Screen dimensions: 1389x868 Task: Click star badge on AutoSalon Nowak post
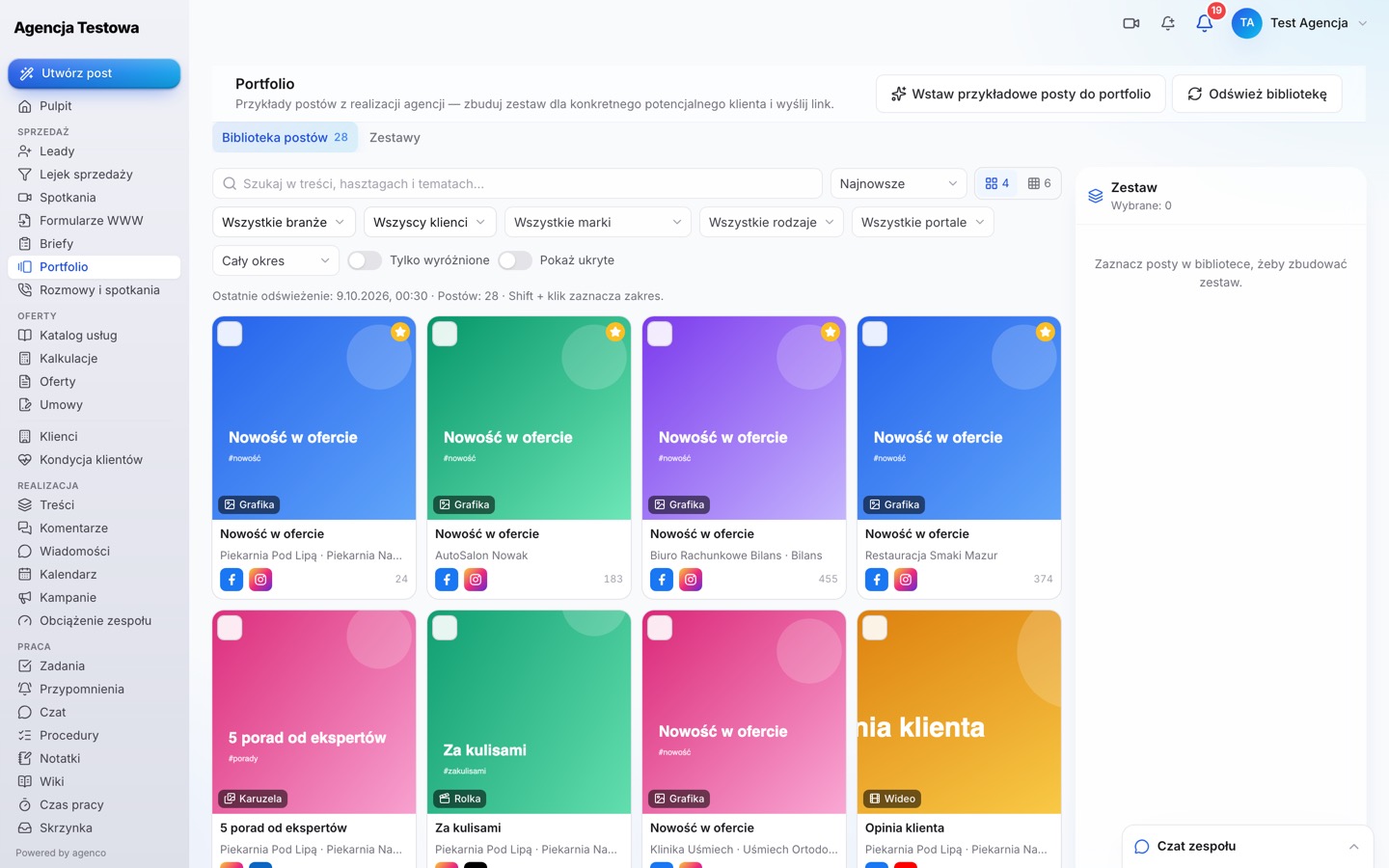[x=614, y=332]
